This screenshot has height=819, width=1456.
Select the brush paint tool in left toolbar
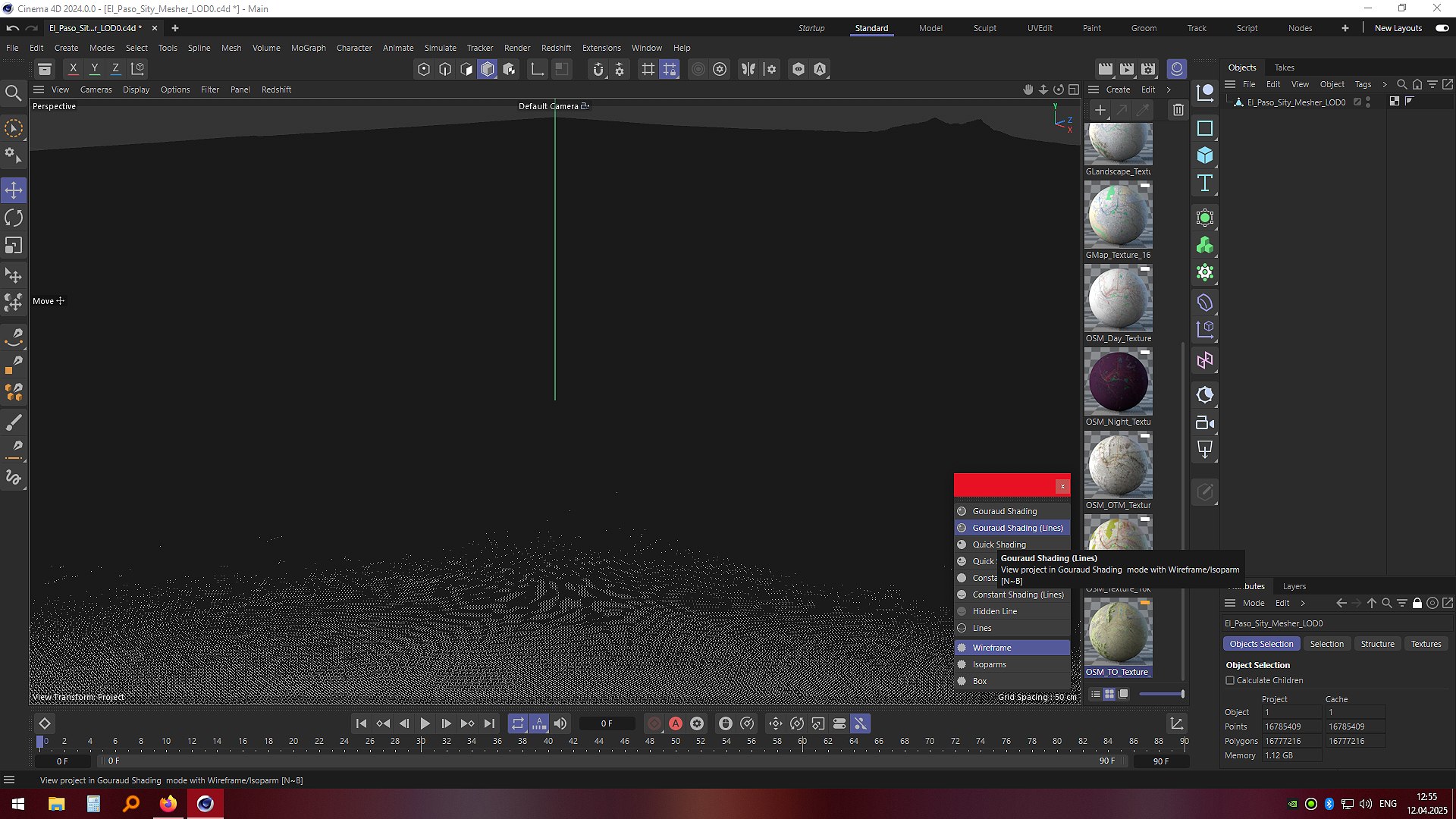pos(14,422)
